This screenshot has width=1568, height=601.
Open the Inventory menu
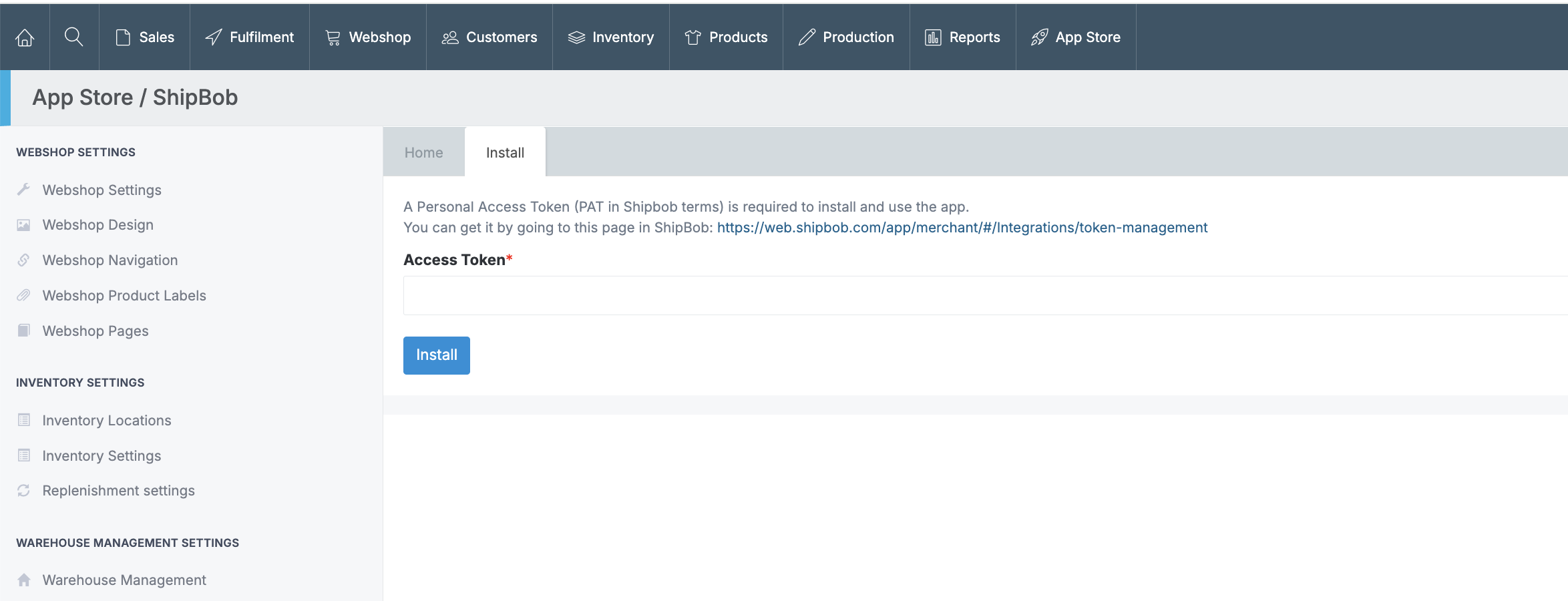coord(611,37)
